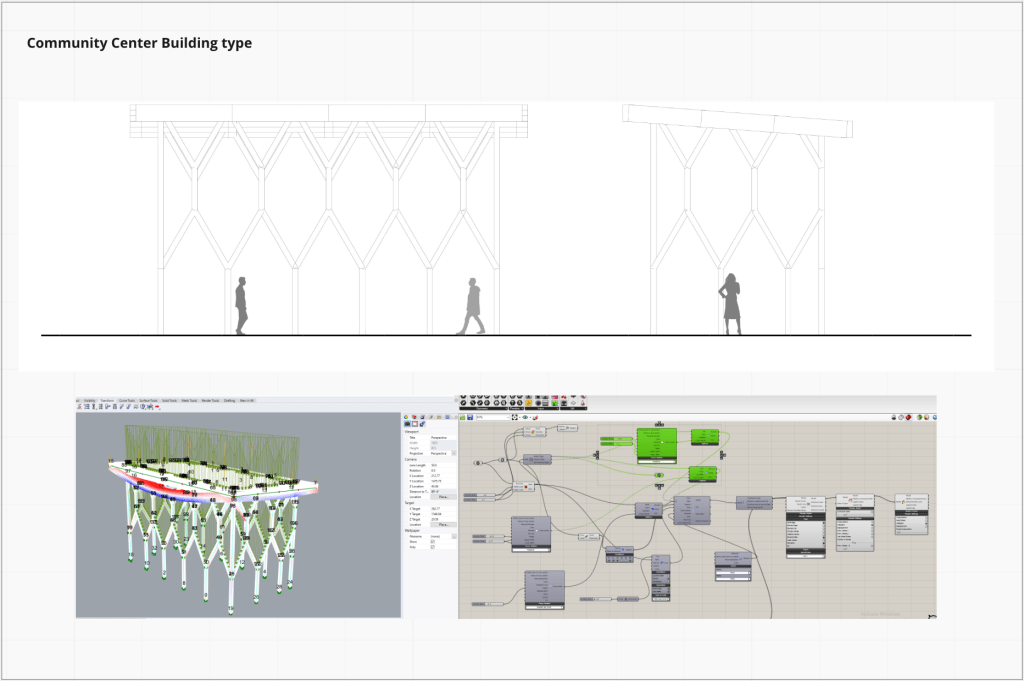This screenshot has height=681, width=1024.
Task: Click the Zoom Extents icon in Grasshopper canvas toolbar
Action: tap(514, 418)
